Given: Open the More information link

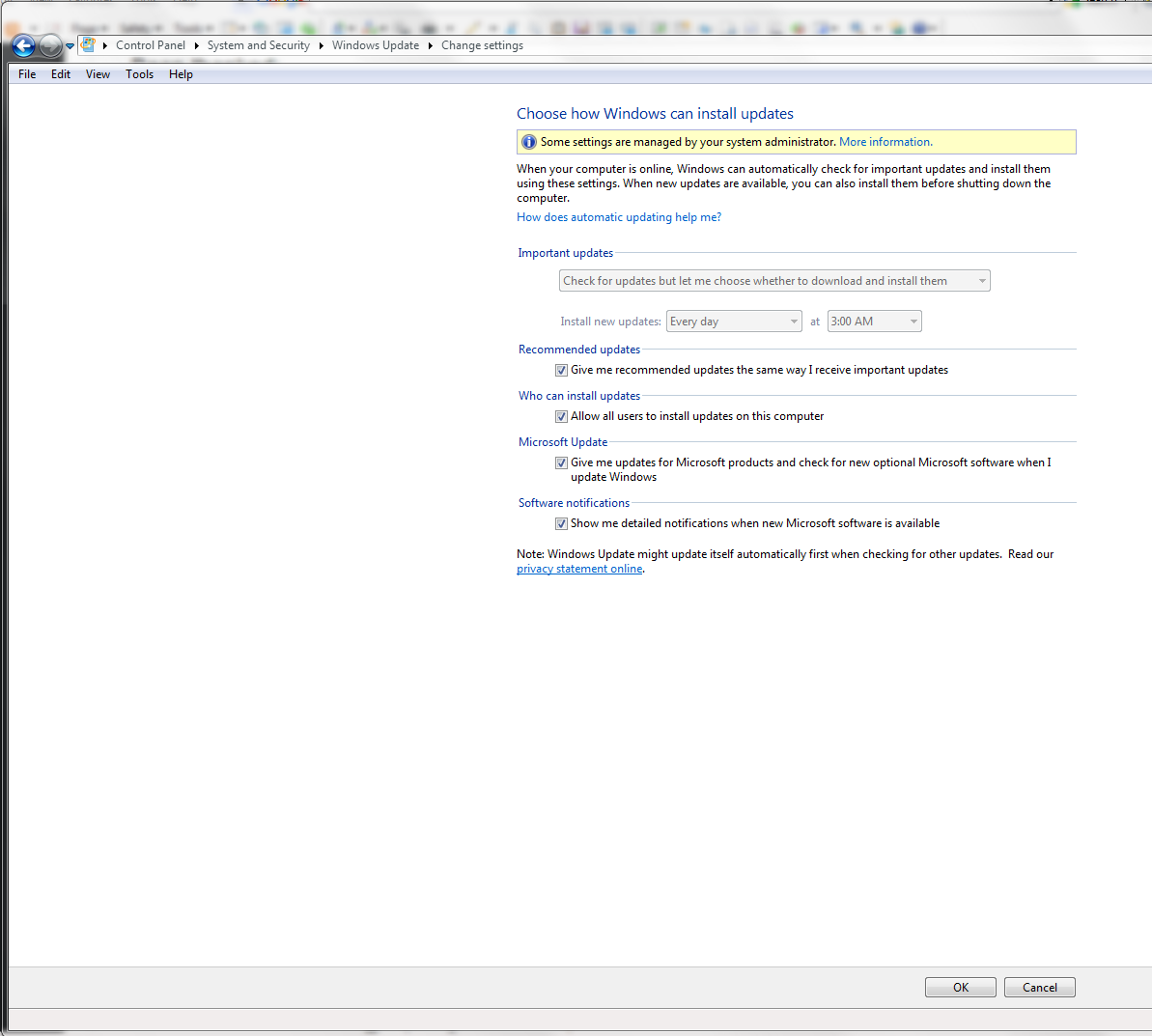Looking at the screenshot, I should 885,142.
